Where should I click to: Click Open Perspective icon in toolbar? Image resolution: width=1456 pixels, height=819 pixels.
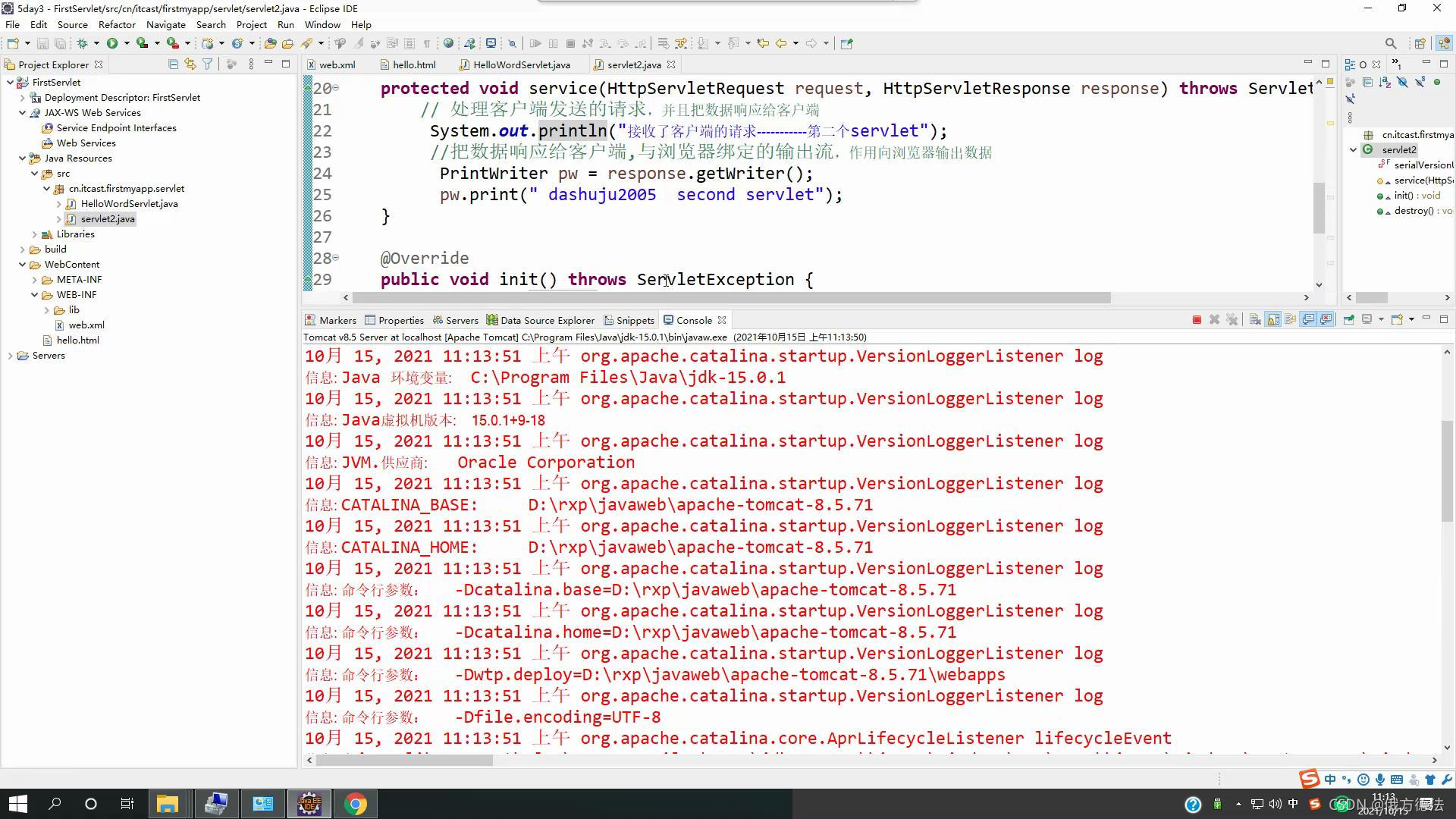coord(1420,43)
